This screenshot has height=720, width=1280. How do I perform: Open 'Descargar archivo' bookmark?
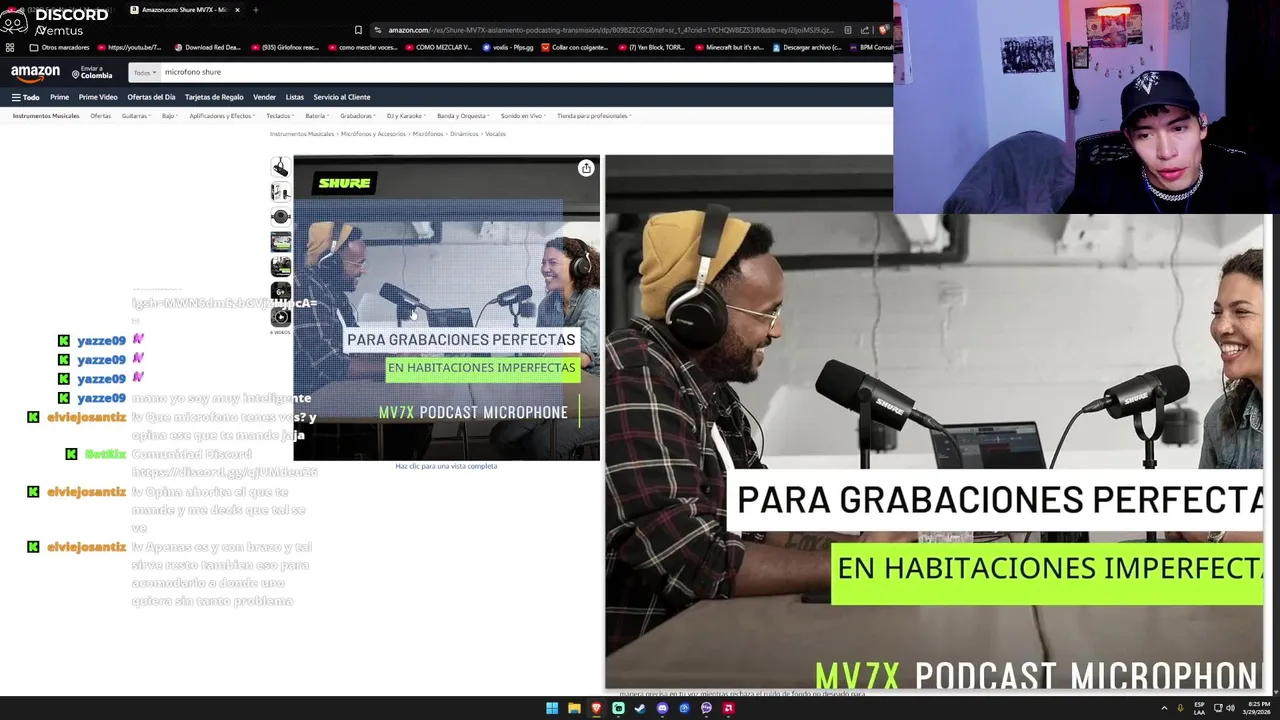(x=808, y=47)
